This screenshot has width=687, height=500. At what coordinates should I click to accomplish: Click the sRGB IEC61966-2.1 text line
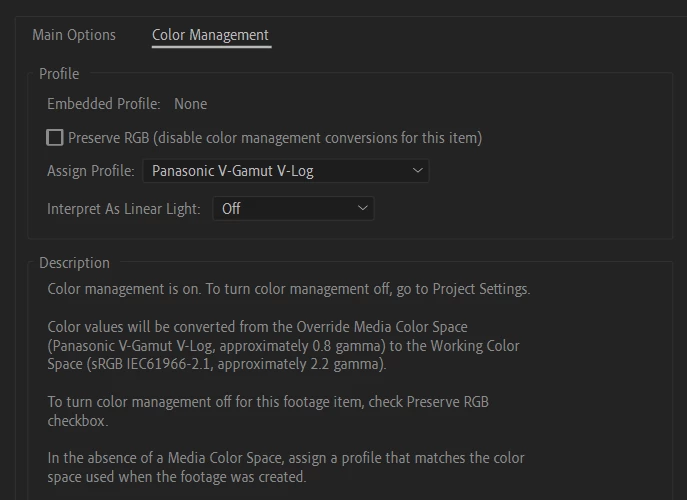[217, 364]
